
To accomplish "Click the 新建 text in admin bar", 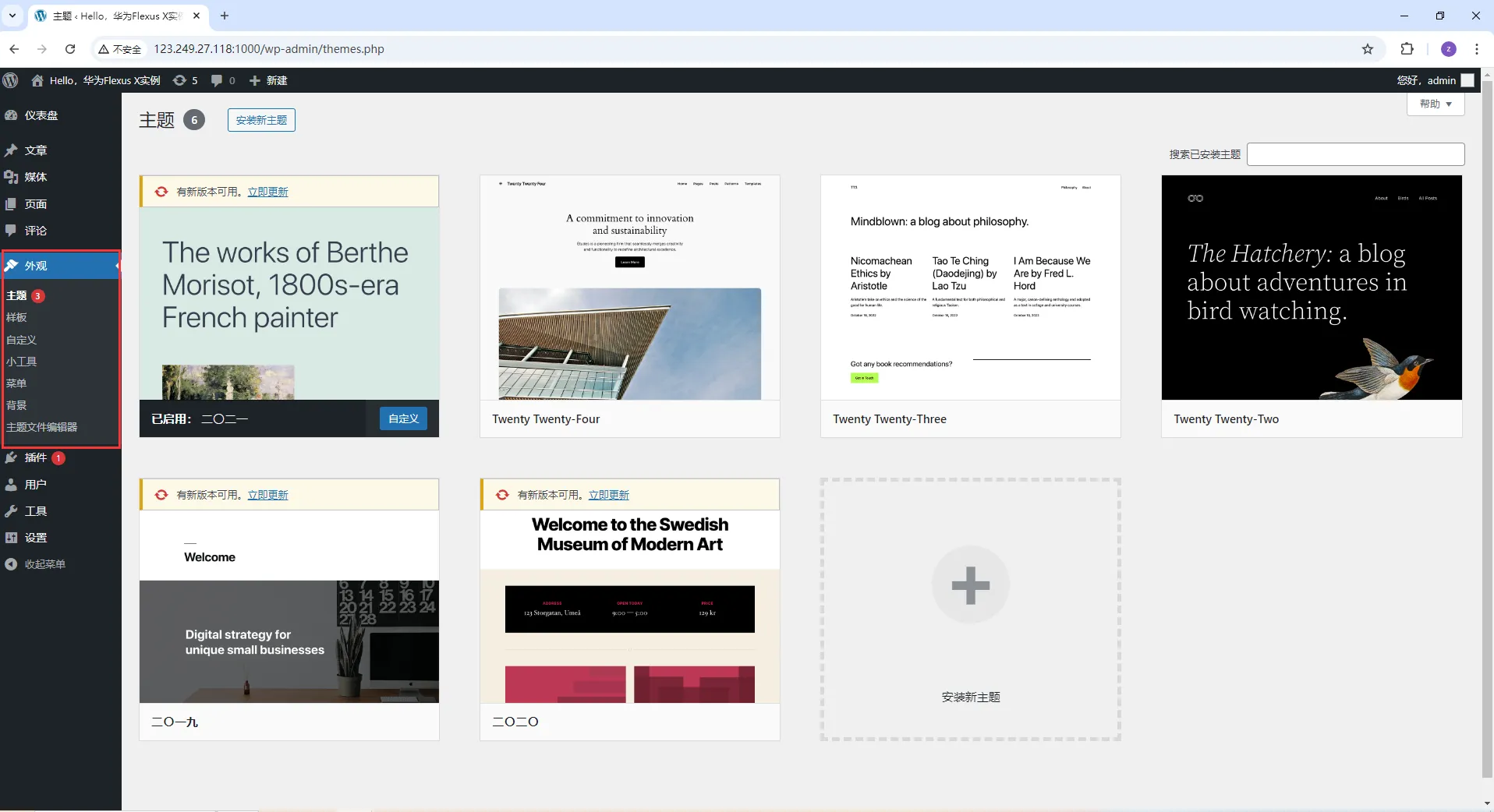I will [x=277, y=80].
